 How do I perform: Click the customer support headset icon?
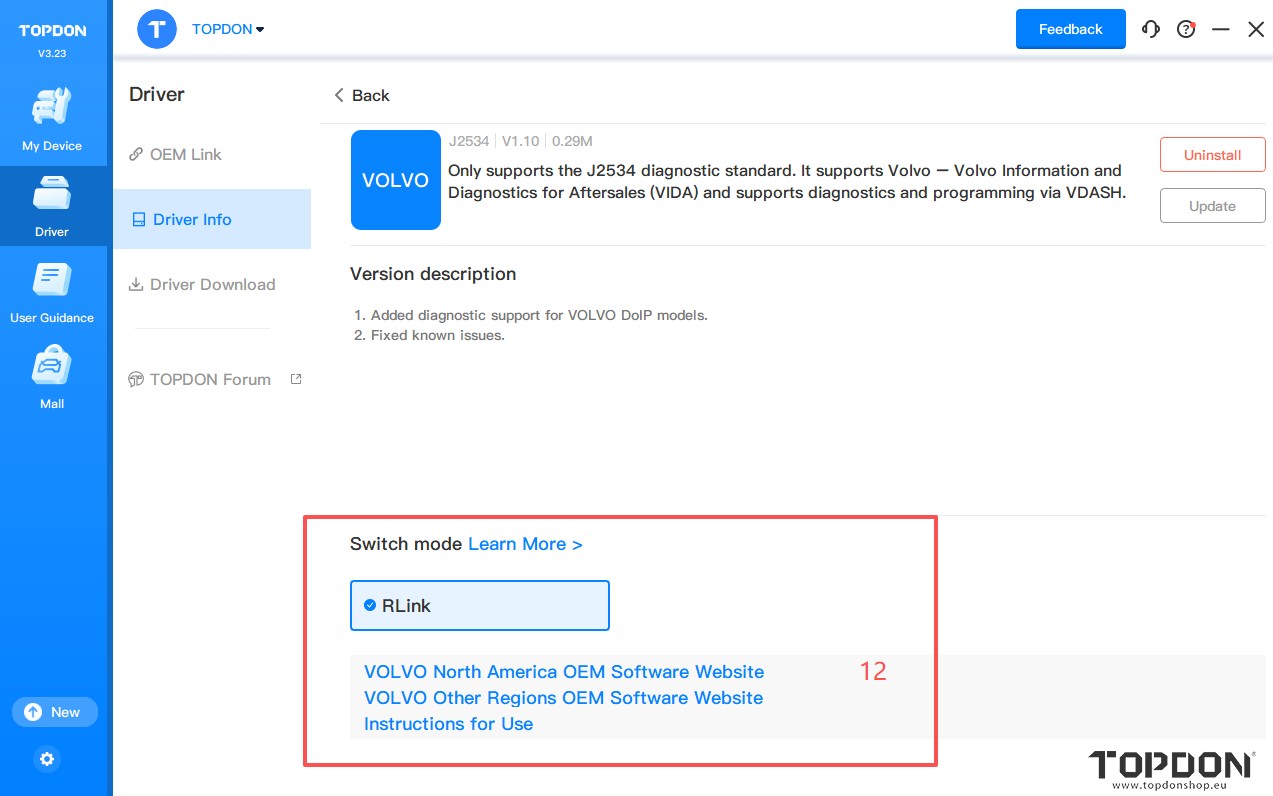(x=1151, y=29)
